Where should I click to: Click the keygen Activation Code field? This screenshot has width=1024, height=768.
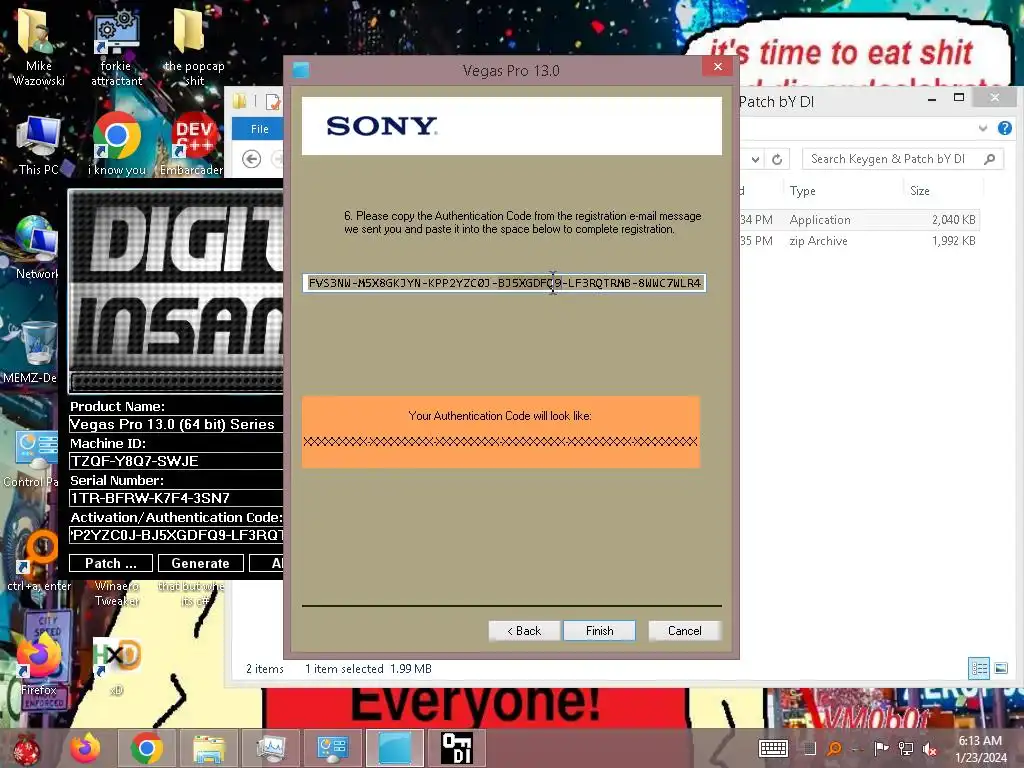click(176, 535)
